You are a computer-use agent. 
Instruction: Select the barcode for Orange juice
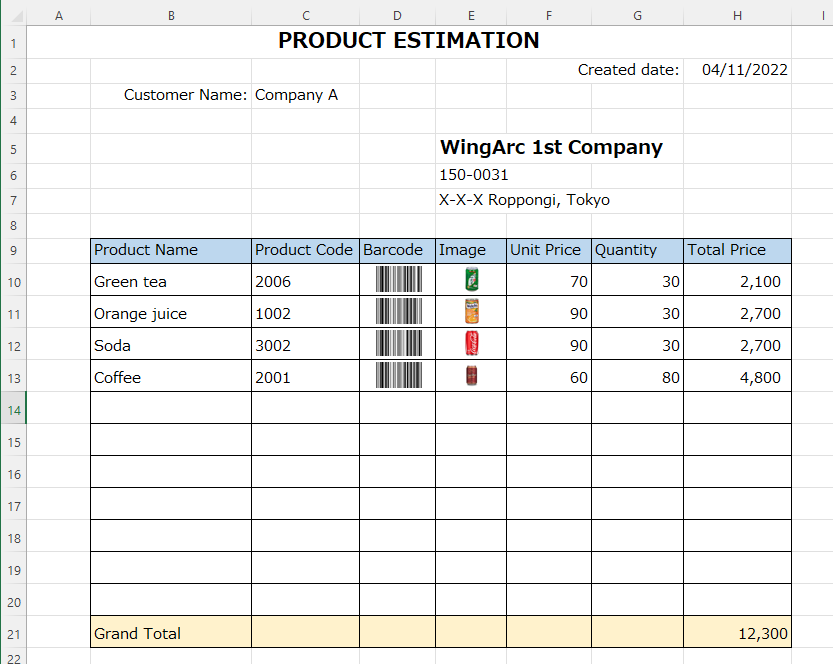tap(398, 312)
